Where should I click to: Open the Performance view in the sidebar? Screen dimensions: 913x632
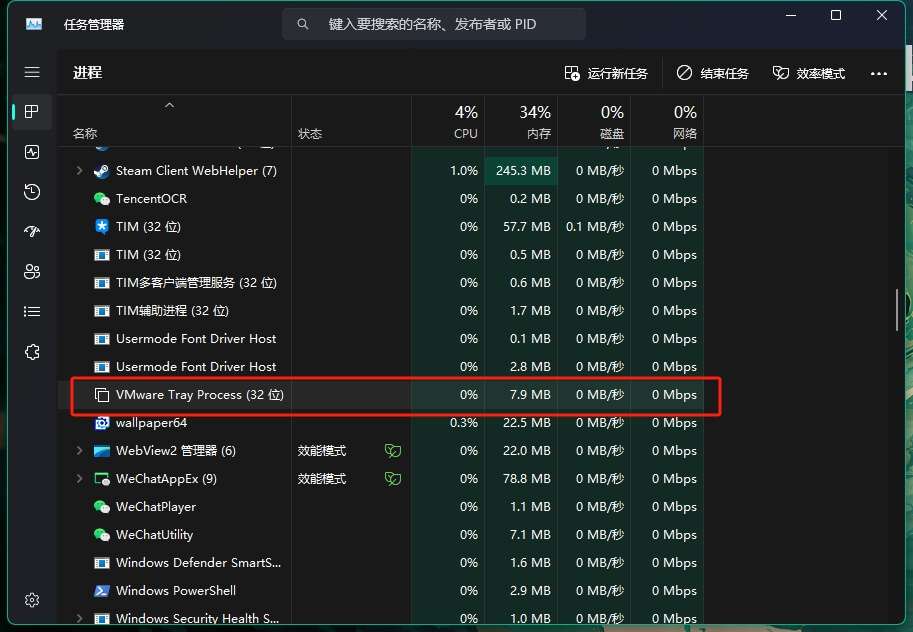[x=31, y=152]
